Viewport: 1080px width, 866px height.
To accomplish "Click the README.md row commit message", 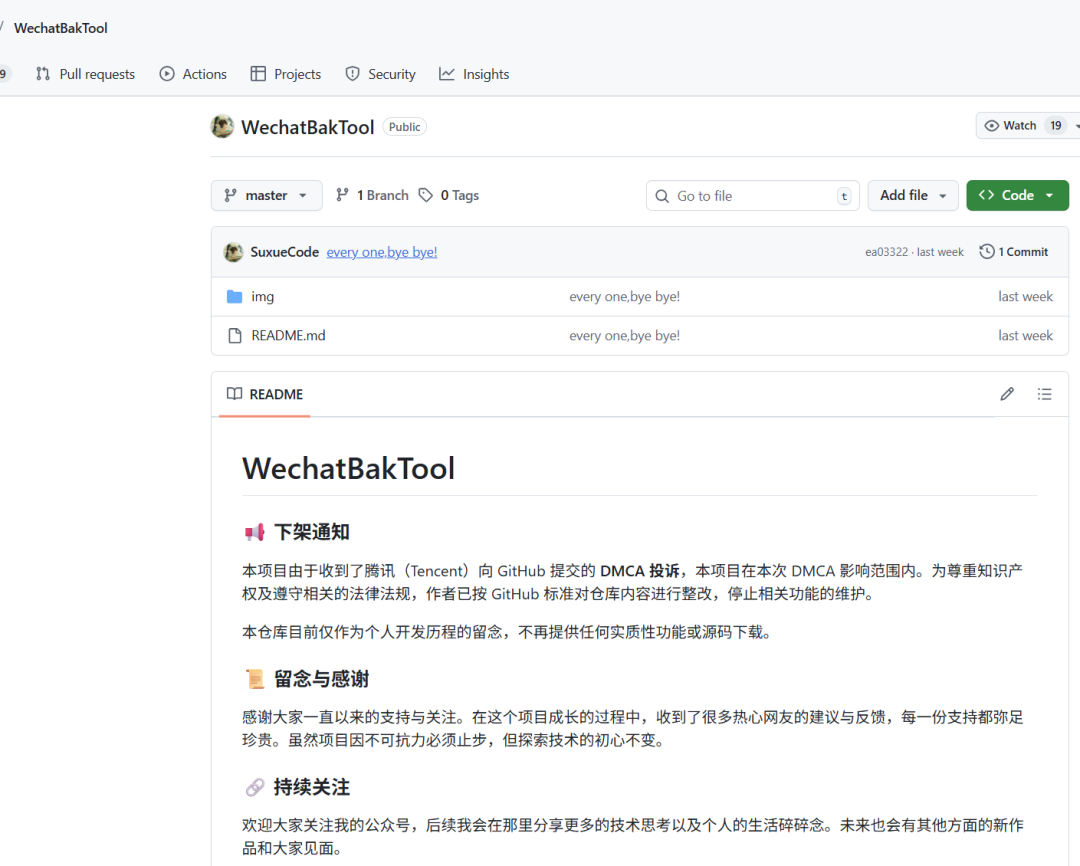I will coord(624,336).
